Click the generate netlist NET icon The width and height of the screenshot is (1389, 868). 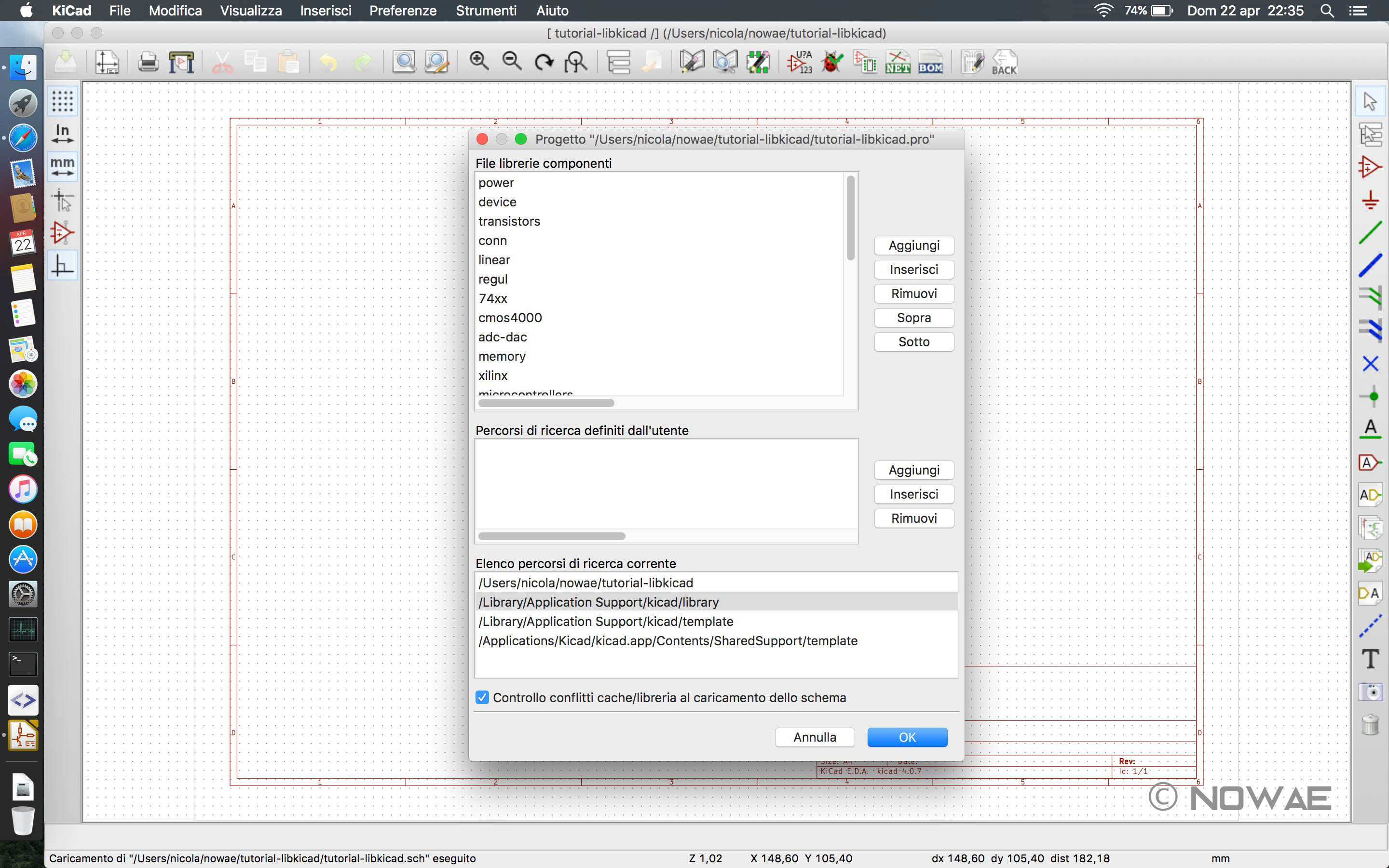click(898, 62)
